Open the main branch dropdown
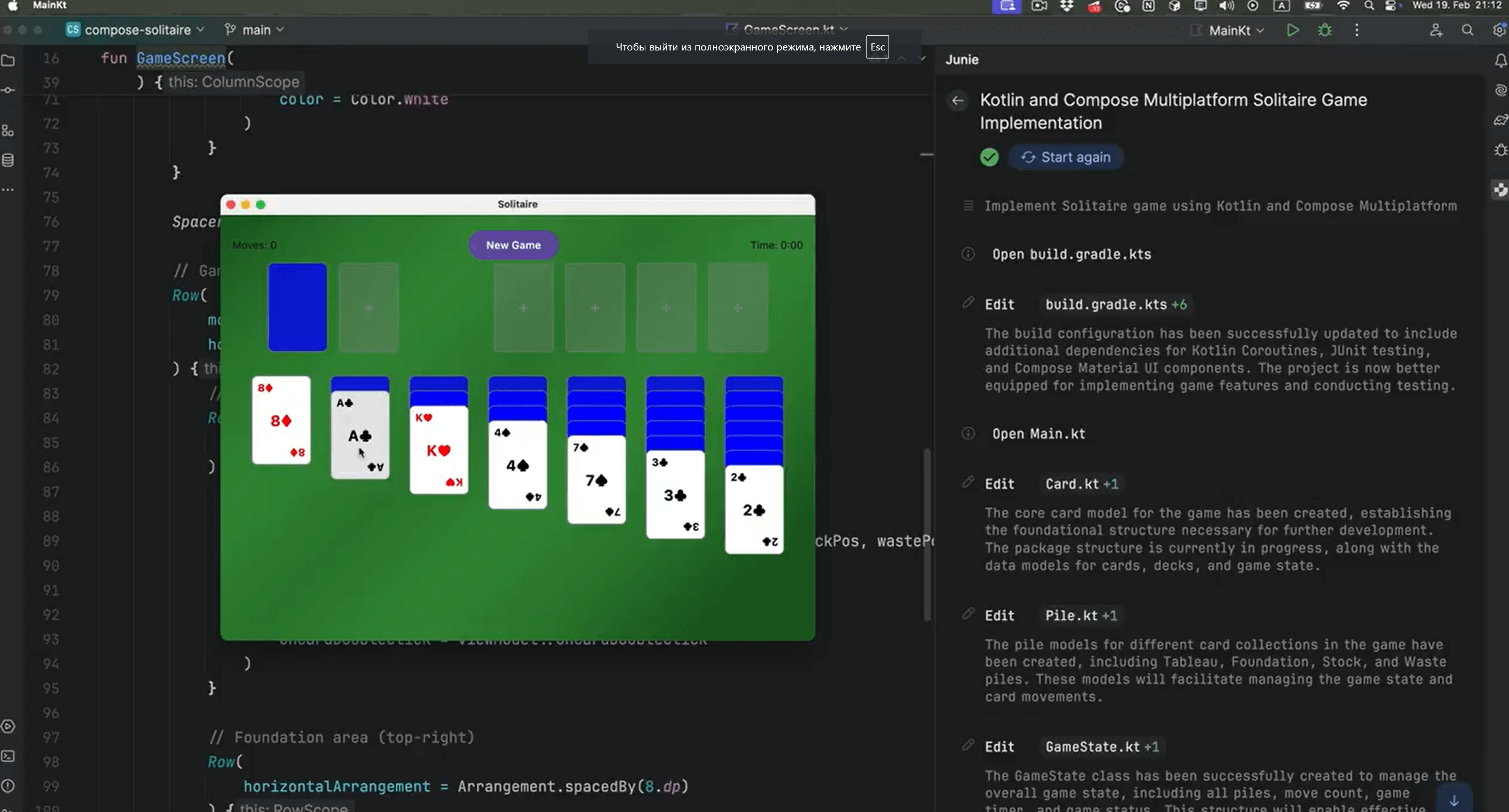 (x=254, y=29)
